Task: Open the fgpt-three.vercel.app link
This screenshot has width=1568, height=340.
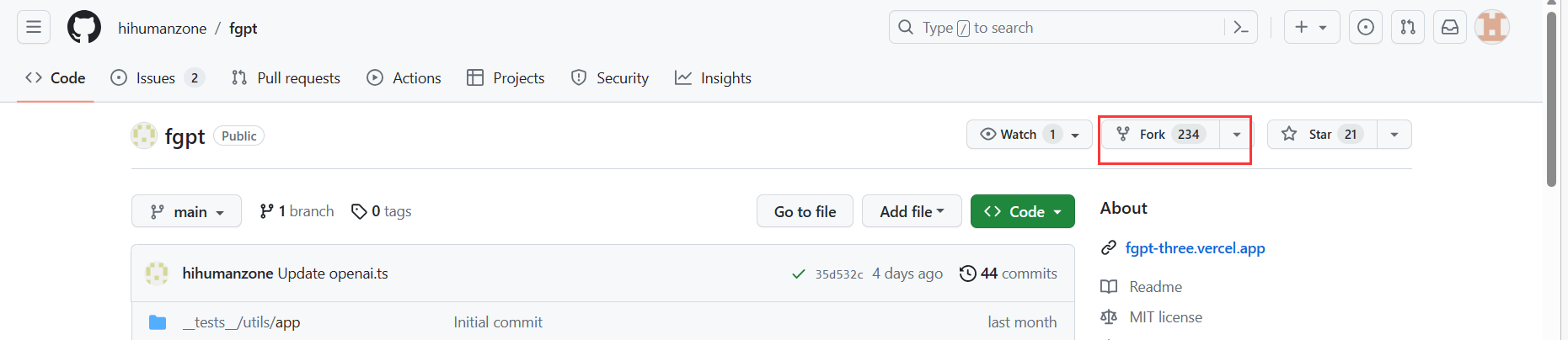Action: 1195,248
